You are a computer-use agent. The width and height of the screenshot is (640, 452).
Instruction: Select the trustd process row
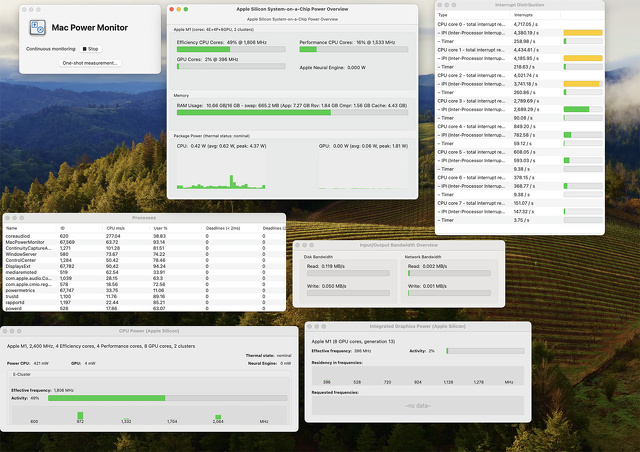click(144, 296)
